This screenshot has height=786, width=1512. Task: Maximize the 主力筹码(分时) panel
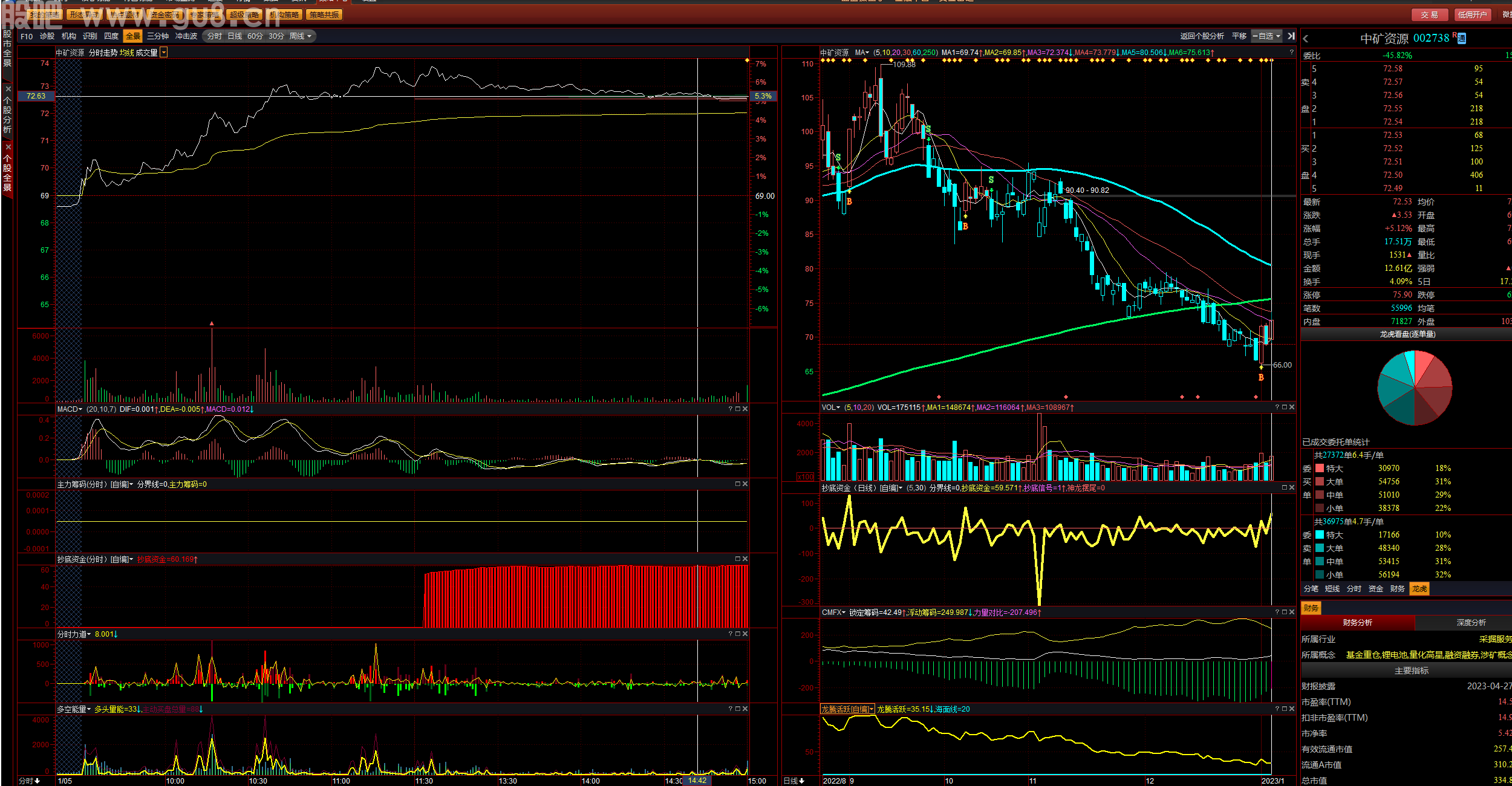[x=738, y=484]
